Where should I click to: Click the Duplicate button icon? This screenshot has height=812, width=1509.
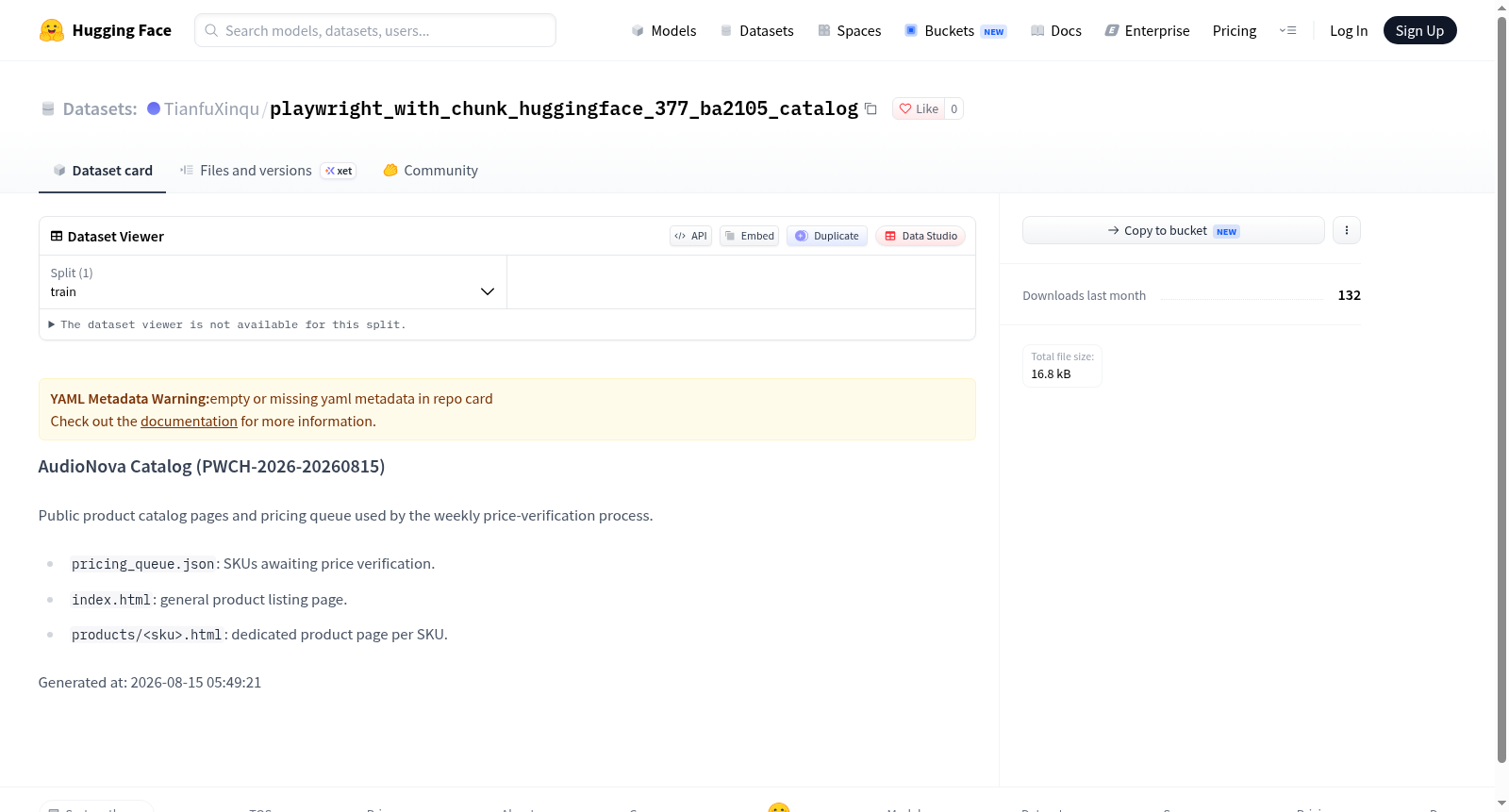tap(802, 236)
